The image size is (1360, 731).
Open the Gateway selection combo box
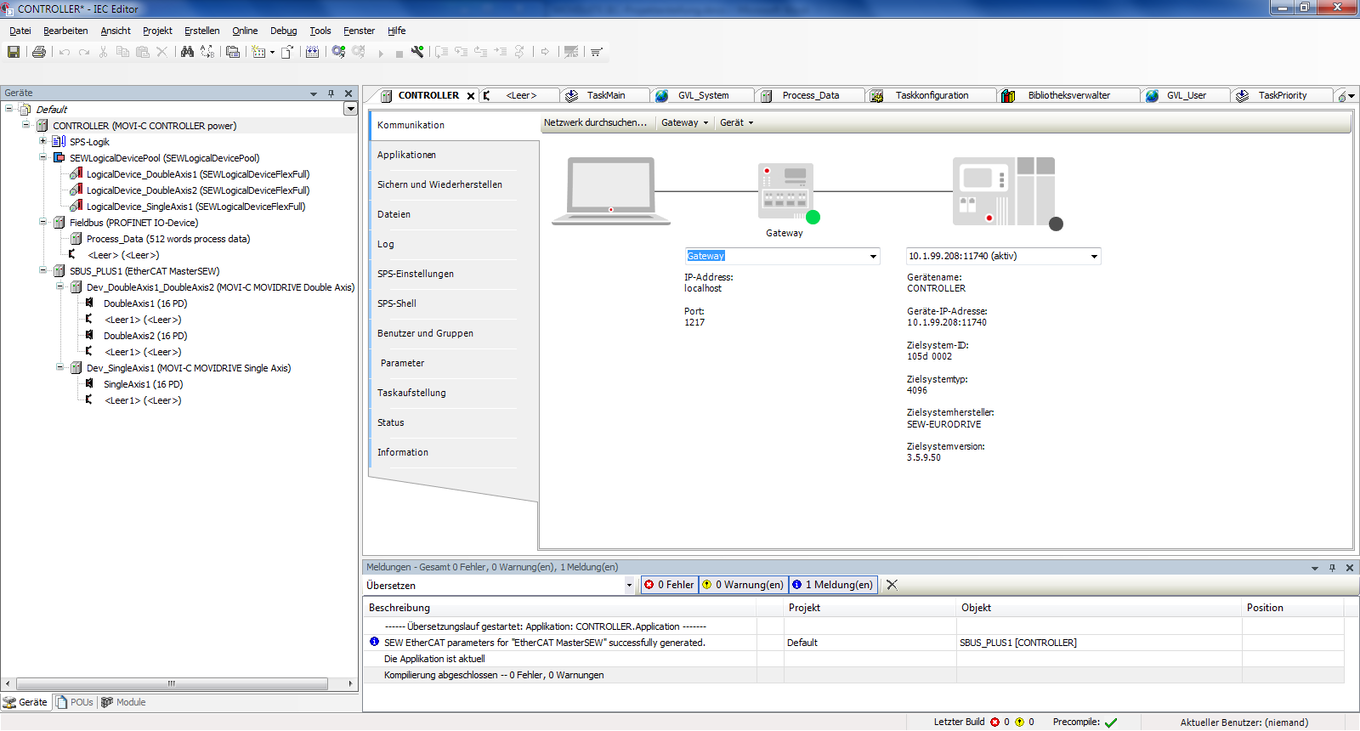point(873,256)
